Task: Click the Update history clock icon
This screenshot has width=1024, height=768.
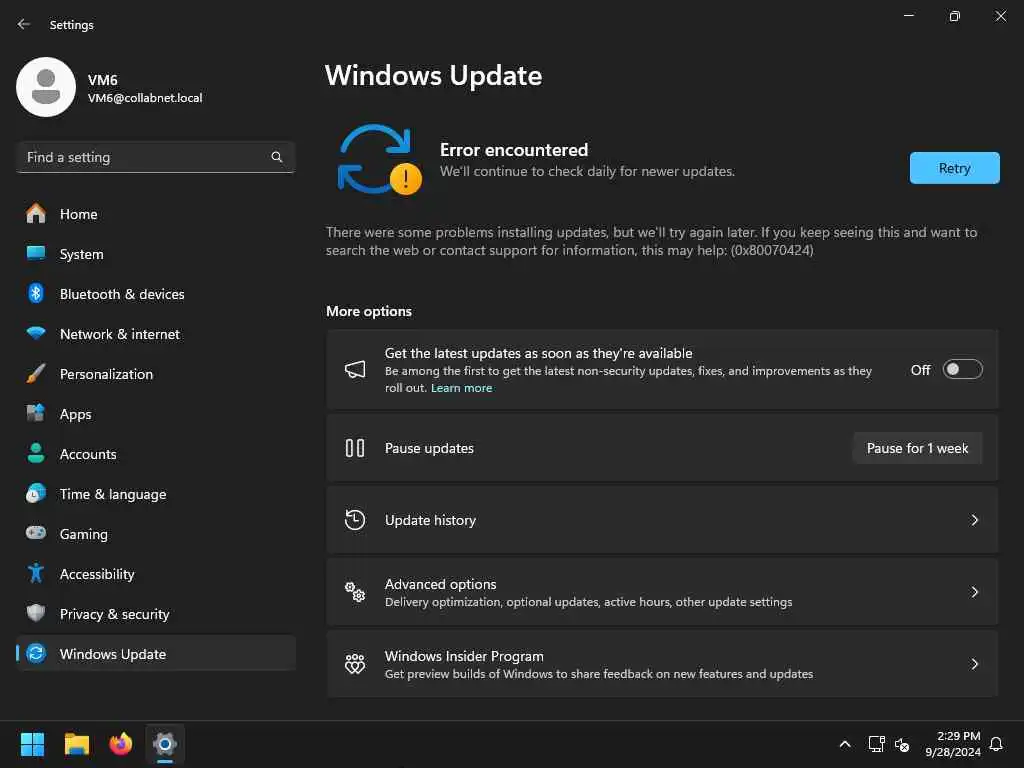Action: 355,520
